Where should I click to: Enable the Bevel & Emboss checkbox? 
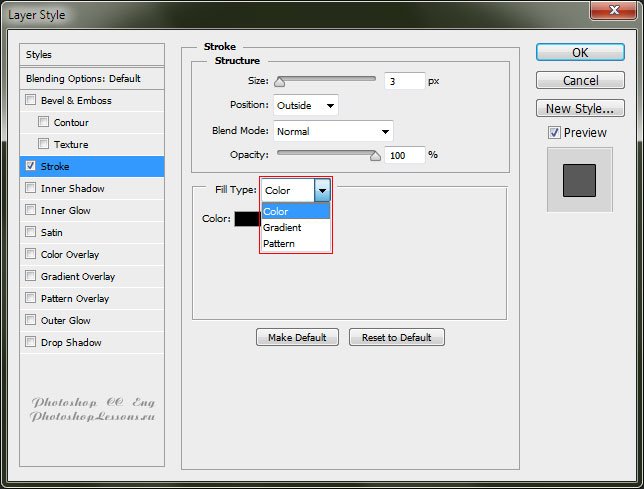coord(31,100)
